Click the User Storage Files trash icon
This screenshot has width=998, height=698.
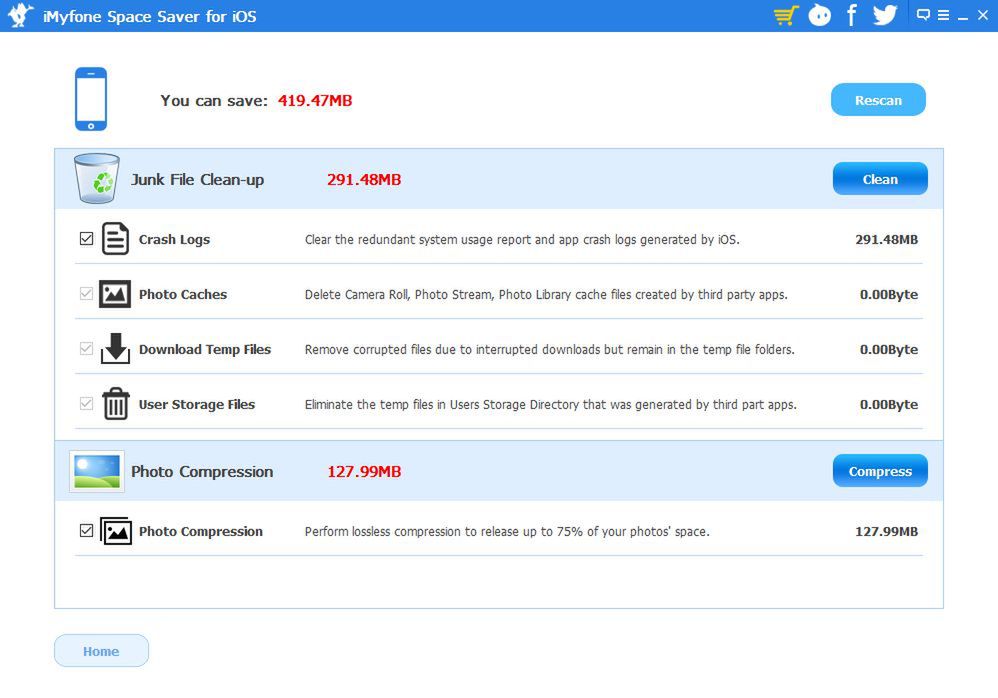[115, 404]
